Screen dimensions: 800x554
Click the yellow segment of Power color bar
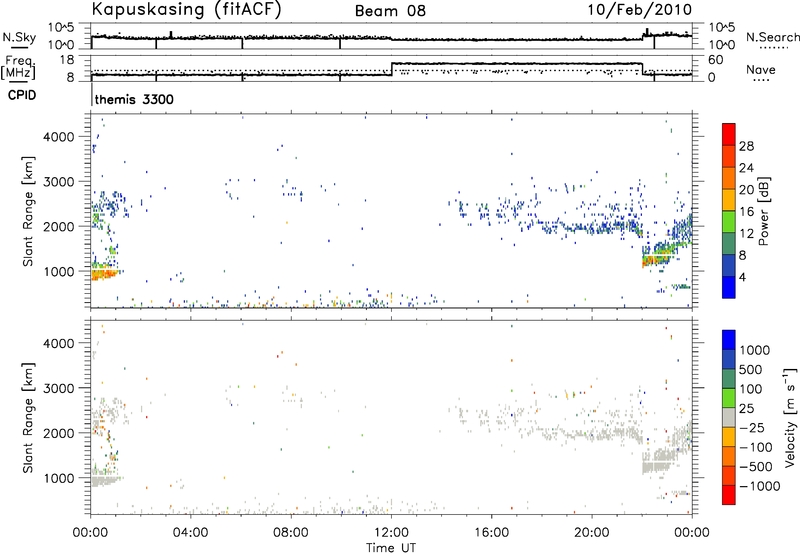[x=729, y=199]
